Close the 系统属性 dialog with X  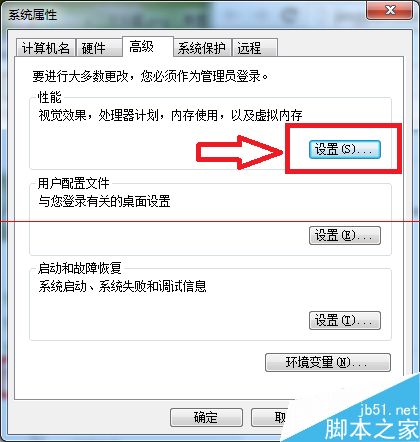(389, 10)
